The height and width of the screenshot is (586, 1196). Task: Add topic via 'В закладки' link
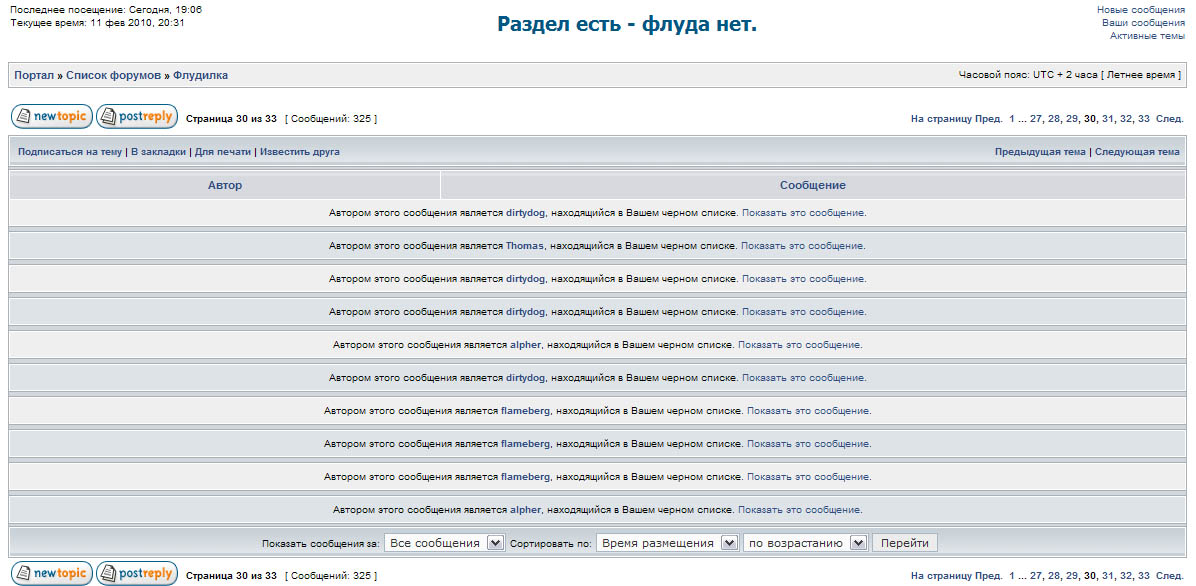(x=158, y=152)
